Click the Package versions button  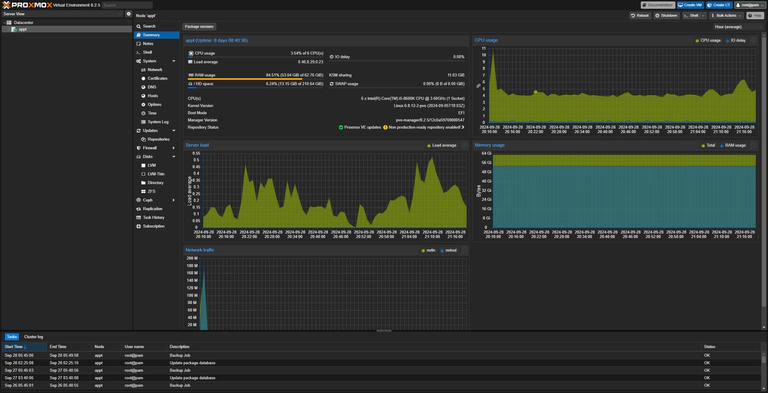pyautogui.click(x=199, y=26)
